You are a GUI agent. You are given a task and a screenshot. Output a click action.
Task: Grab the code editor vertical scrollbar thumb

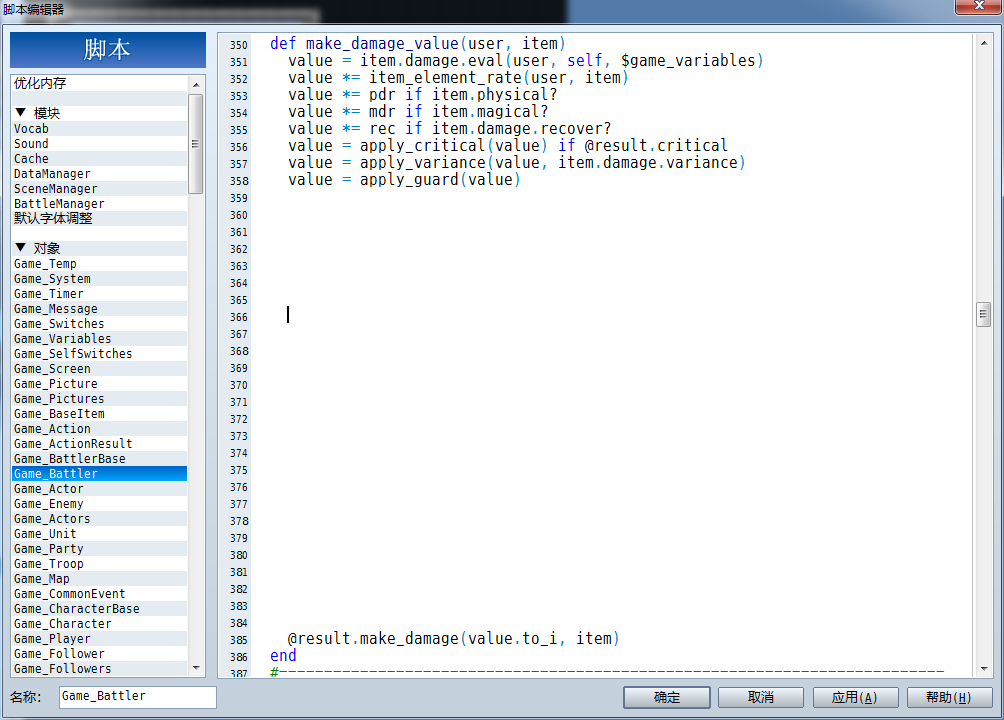tap(984, 314)
